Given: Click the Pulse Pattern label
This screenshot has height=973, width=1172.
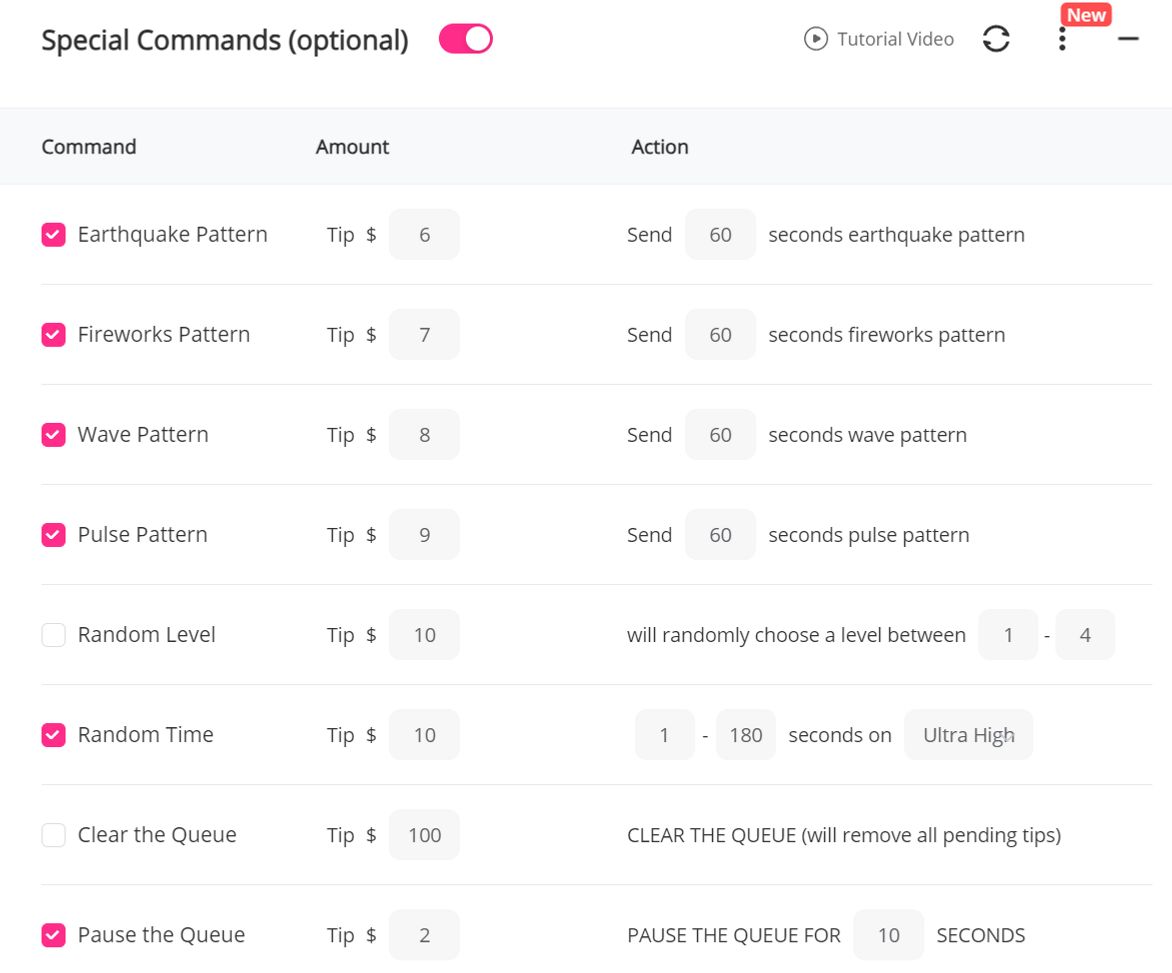Looking at the screenshot, I should (x=142, y=535).
